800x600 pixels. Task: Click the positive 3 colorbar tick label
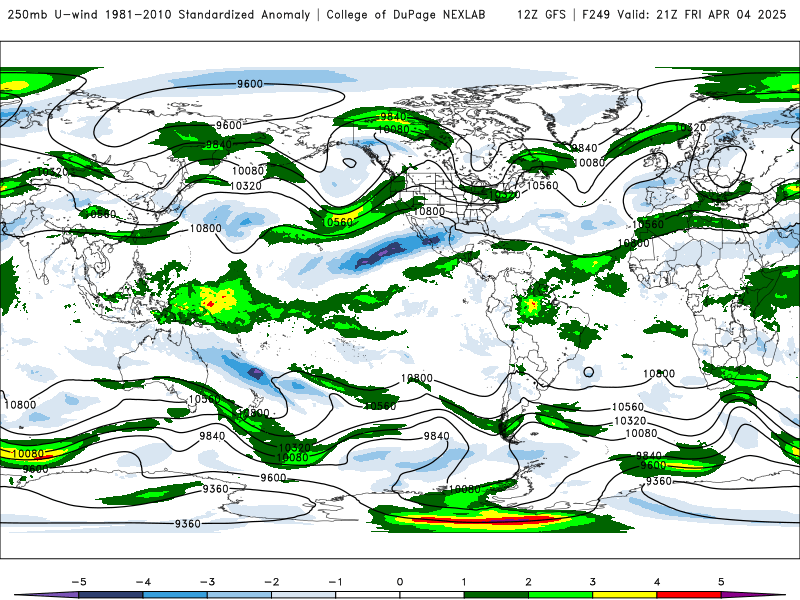(x=592, y=582)
